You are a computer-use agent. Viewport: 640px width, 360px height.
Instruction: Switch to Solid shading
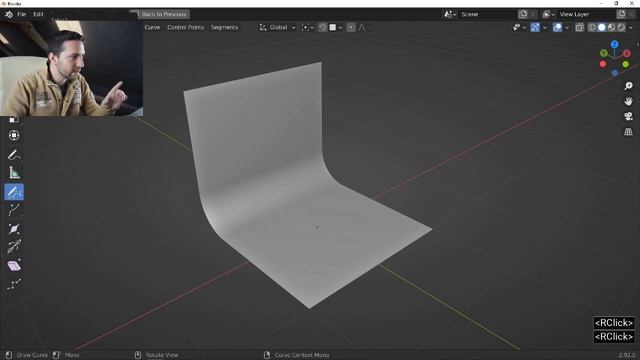tap(602, 27)
